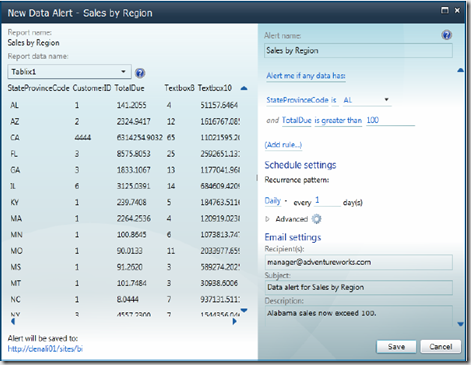
Task: Open the http://denali01/sites/bi link
Action: 45,349
